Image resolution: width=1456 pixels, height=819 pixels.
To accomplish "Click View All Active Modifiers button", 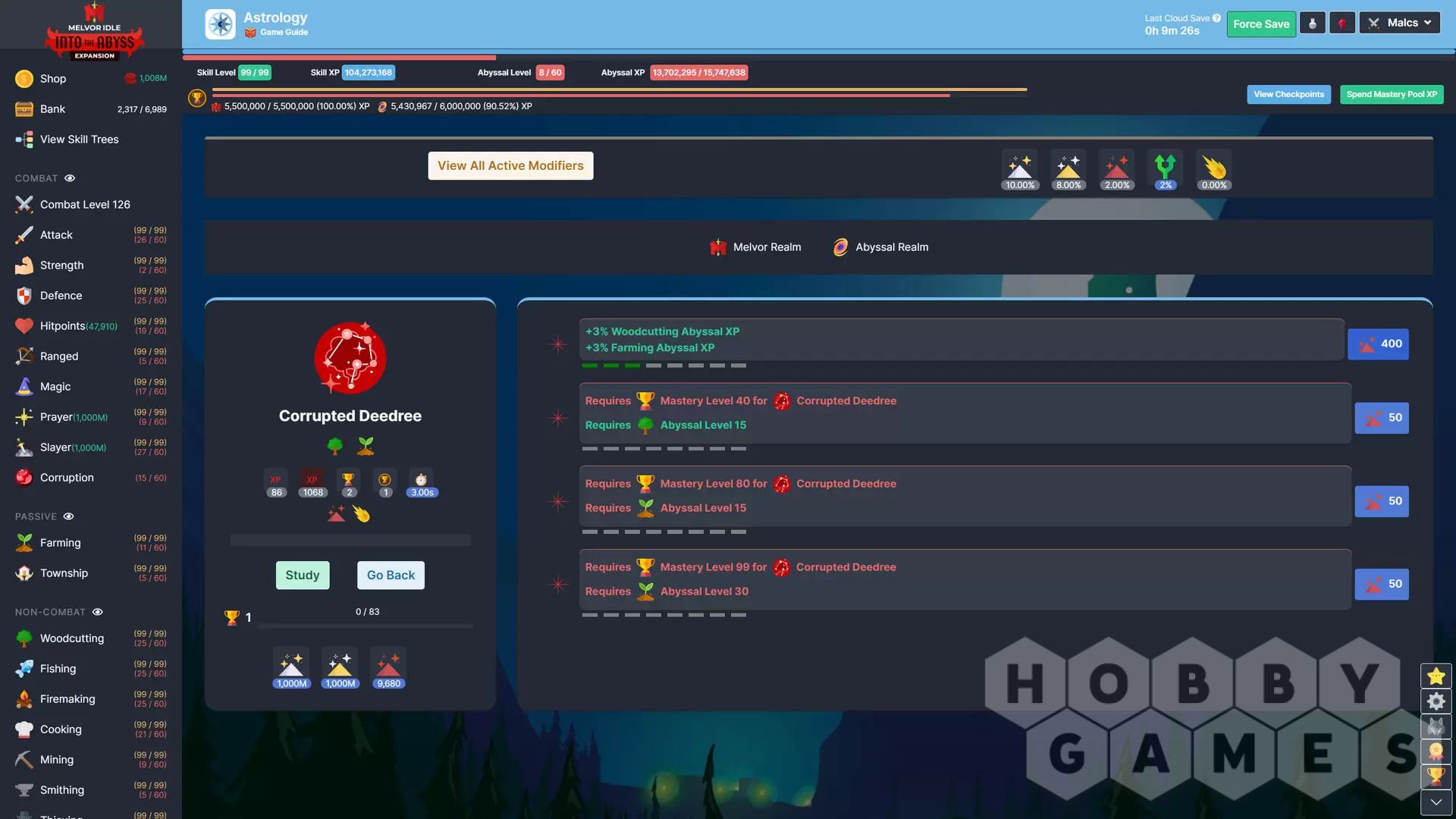I will point(510,165).
